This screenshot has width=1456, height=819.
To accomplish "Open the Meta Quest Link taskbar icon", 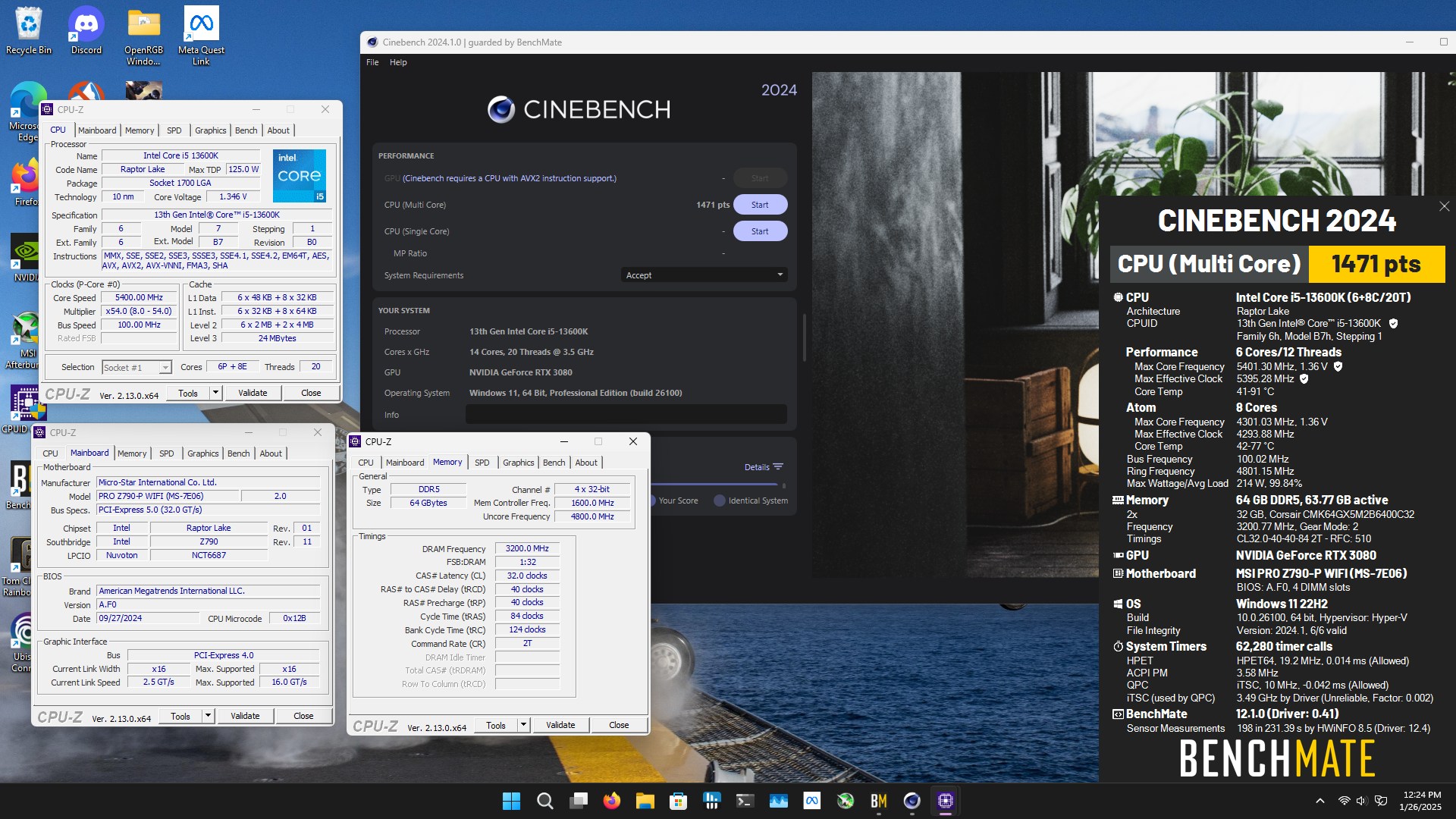I will coord(811,801).
